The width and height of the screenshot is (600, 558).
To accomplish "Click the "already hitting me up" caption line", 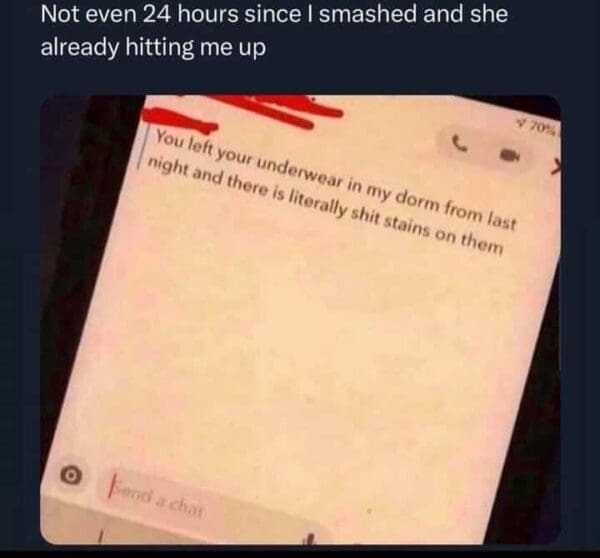I will click(x=153, y=47).
